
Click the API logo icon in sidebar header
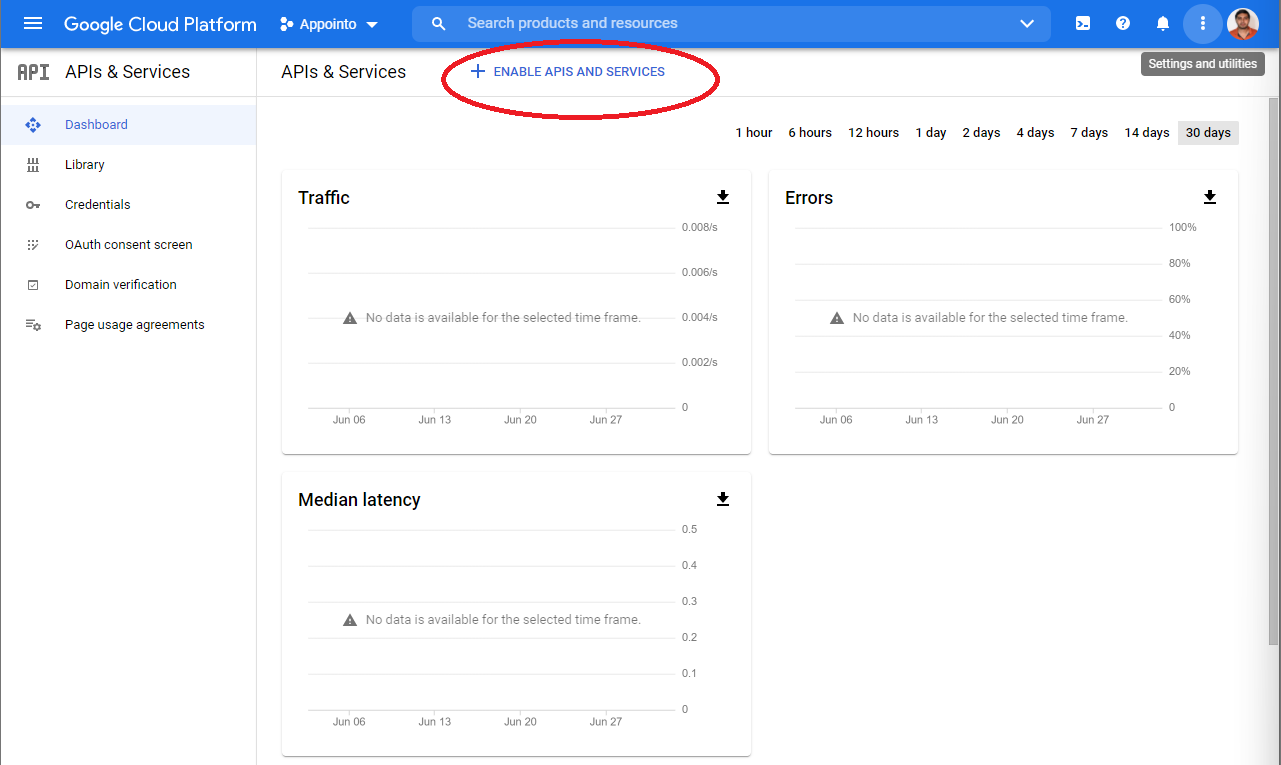(33, 72)
